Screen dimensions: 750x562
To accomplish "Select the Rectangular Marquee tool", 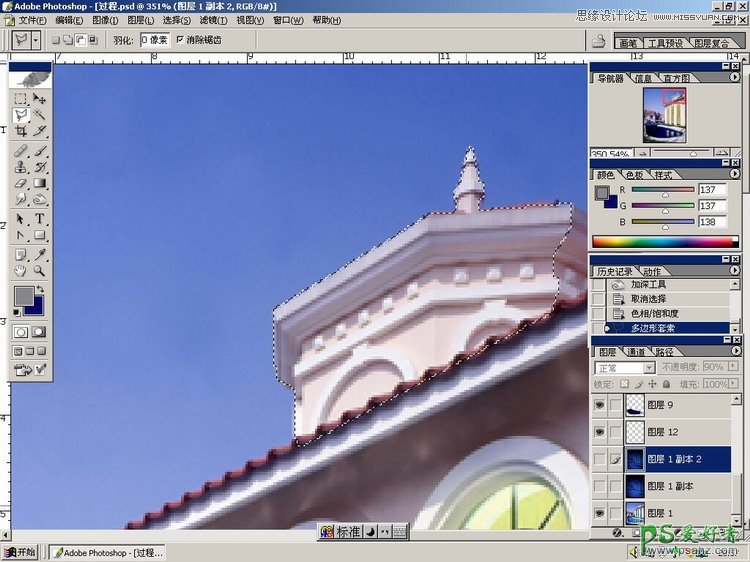I will (20, 99).
